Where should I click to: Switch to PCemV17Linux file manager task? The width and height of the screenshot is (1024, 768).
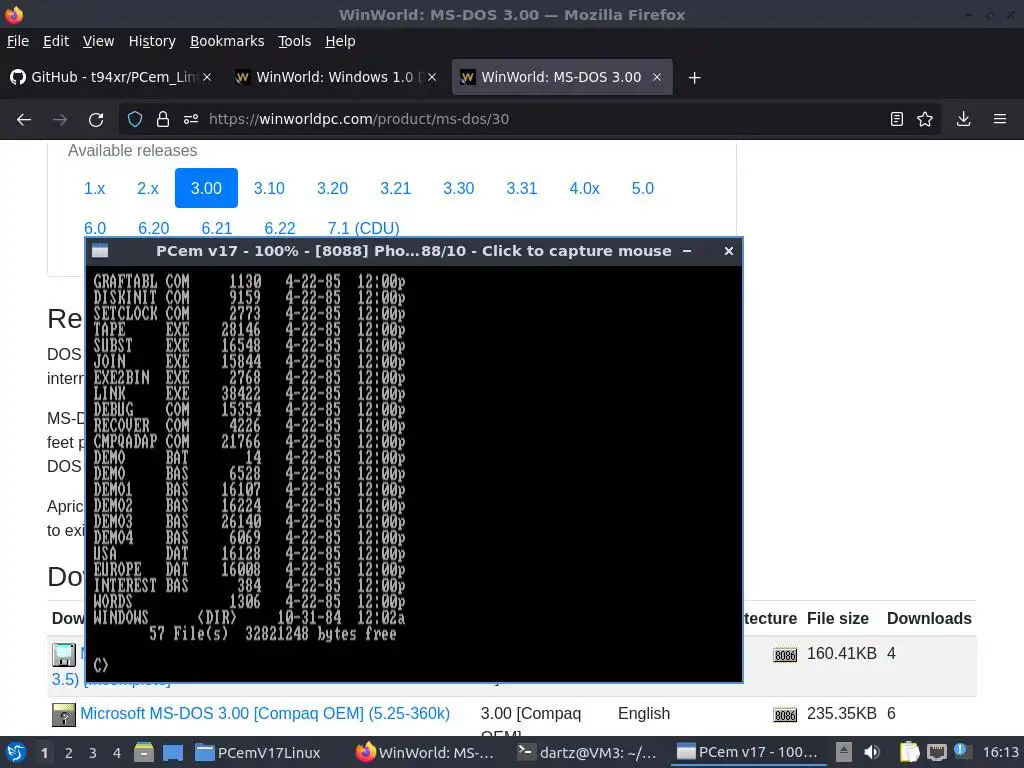(x=259, y=752)
